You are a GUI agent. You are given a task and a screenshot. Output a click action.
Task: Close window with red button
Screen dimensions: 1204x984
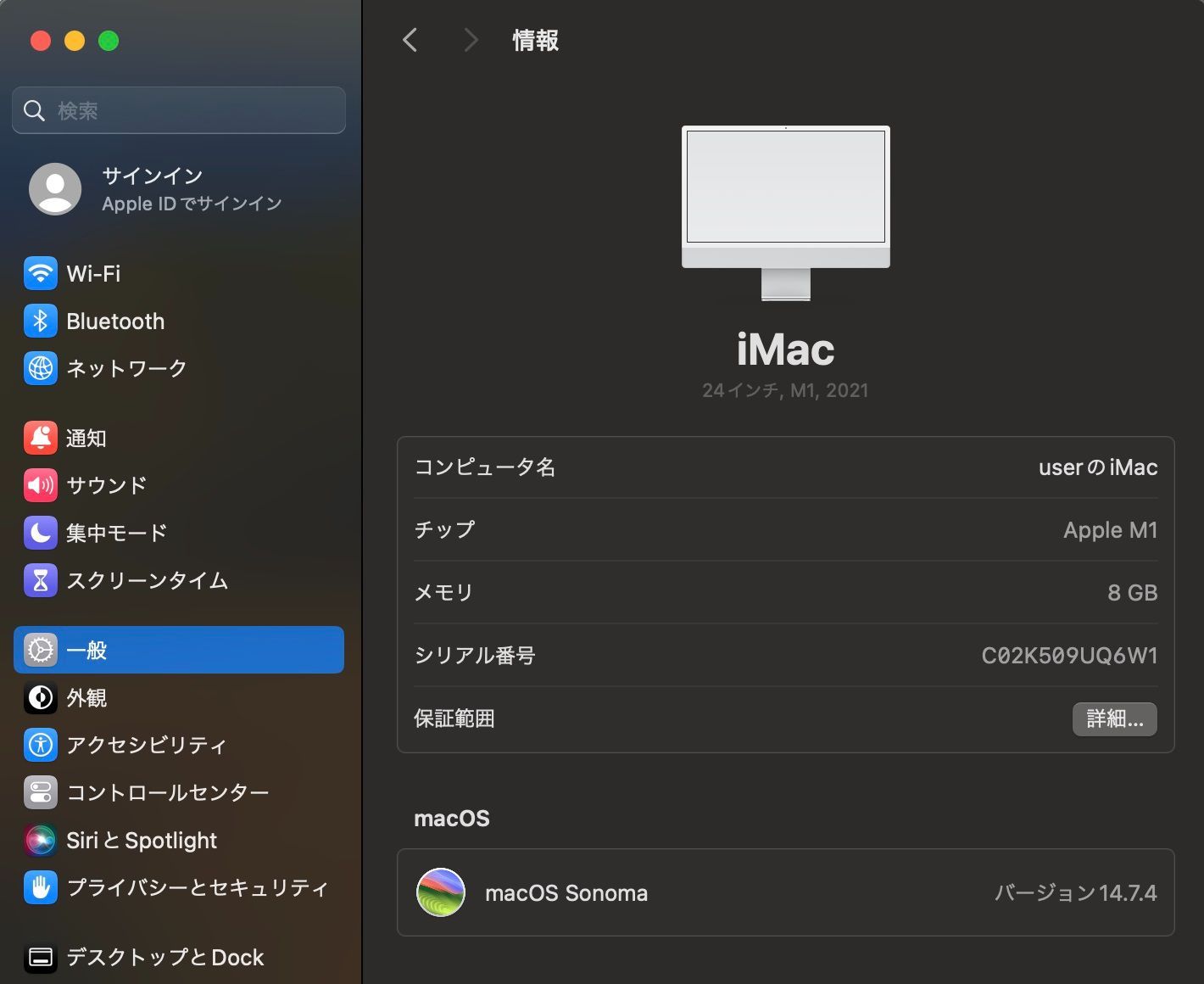[x=41, y=41]
